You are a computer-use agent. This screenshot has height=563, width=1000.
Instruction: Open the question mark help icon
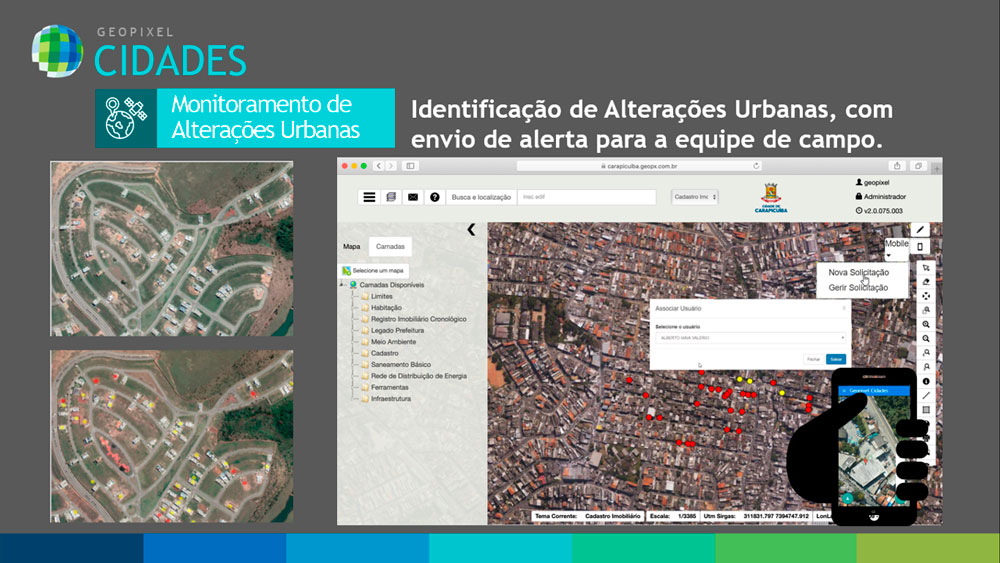tap(434, 197)
